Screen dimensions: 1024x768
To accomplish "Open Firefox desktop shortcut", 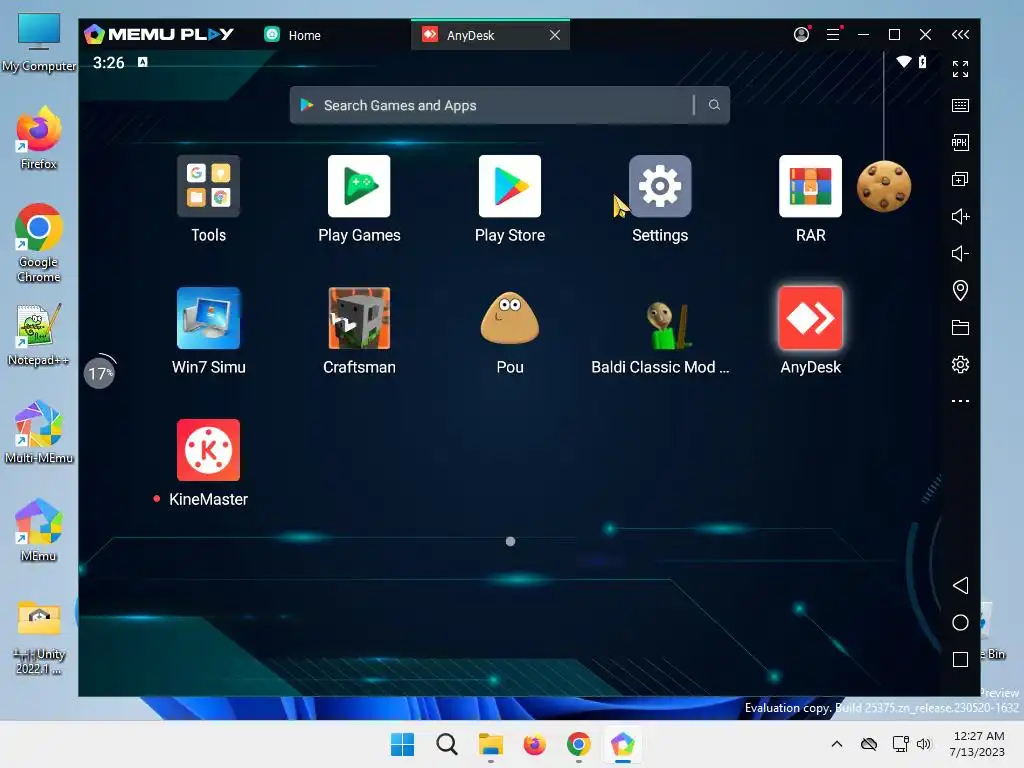I will point(39,138).
